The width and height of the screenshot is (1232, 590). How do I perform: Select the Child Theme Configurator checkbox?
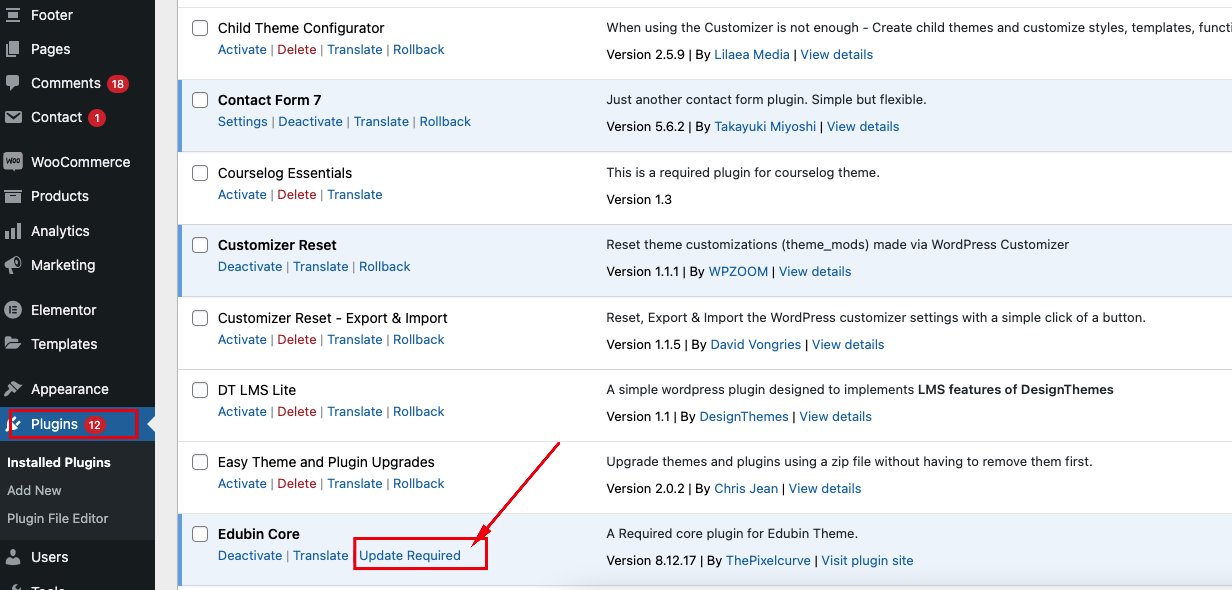point(200,28)
